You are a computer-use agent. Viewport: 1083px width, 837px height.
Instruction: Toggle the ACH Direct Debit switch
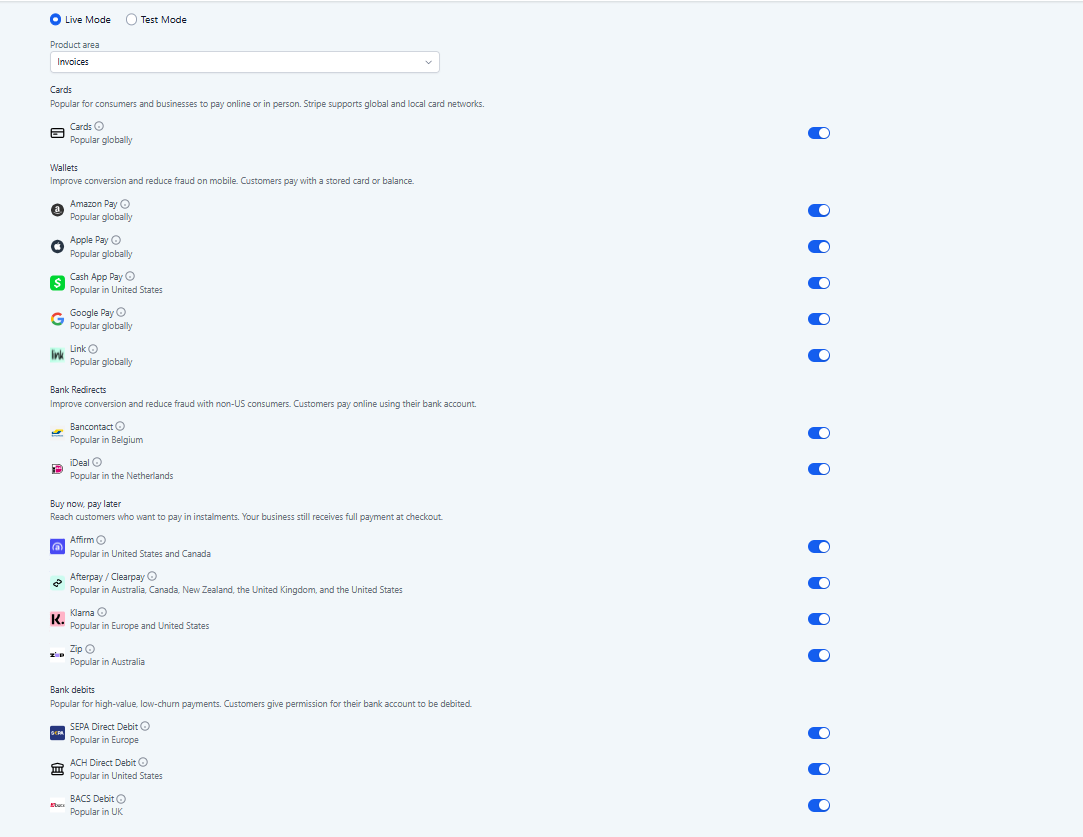pyautogui.click(x=818, y=769)
